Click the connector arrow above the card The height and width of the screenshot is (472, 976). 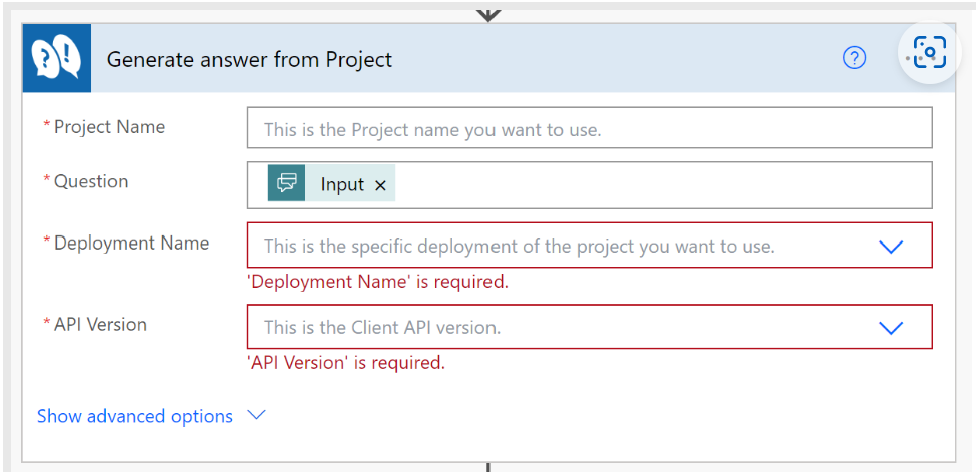(x=488, y=12)
